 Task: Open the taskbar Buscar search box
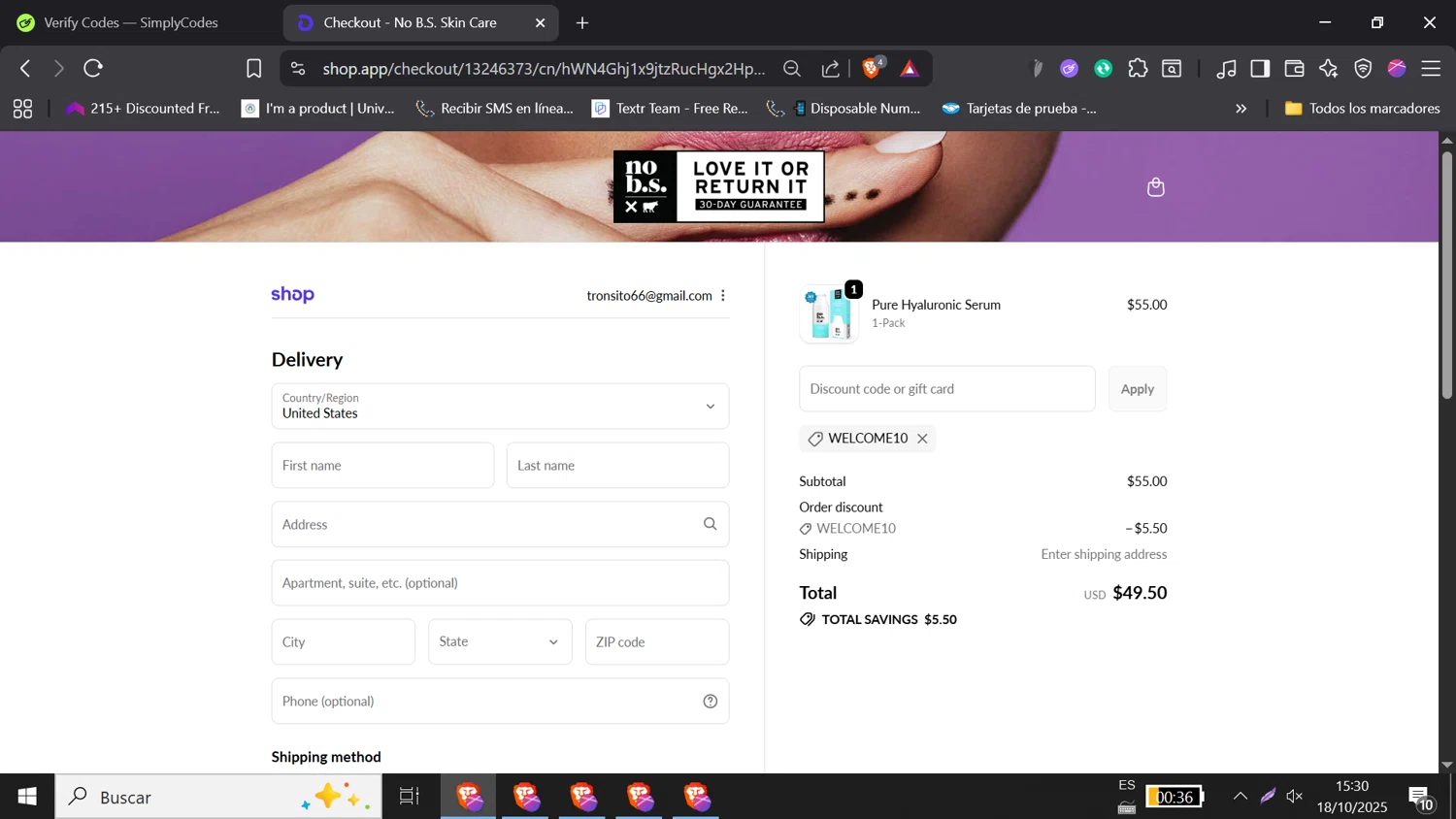coord(218,797)
